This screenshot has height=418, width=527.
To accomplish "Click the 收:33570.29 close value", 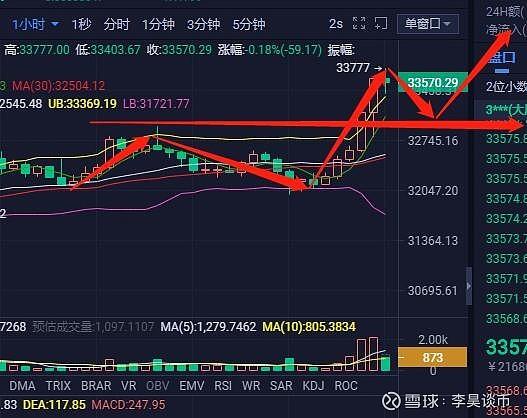I will point(179,50).
